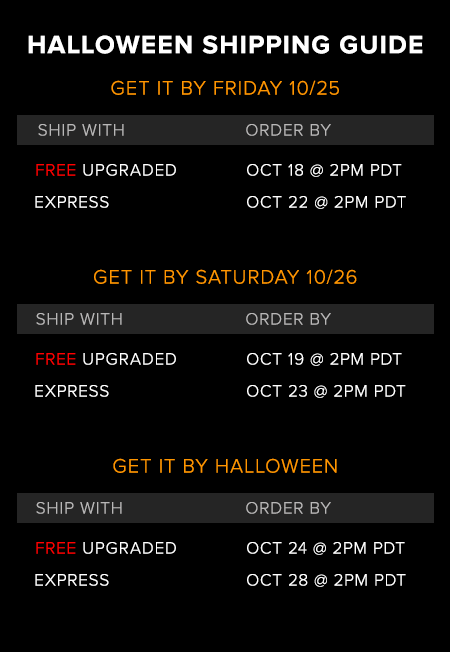This screenshot has height=652, width=450.
Task: Click the Oct 22 @ 2PM PDT deadline
Action: pos(326,203)
